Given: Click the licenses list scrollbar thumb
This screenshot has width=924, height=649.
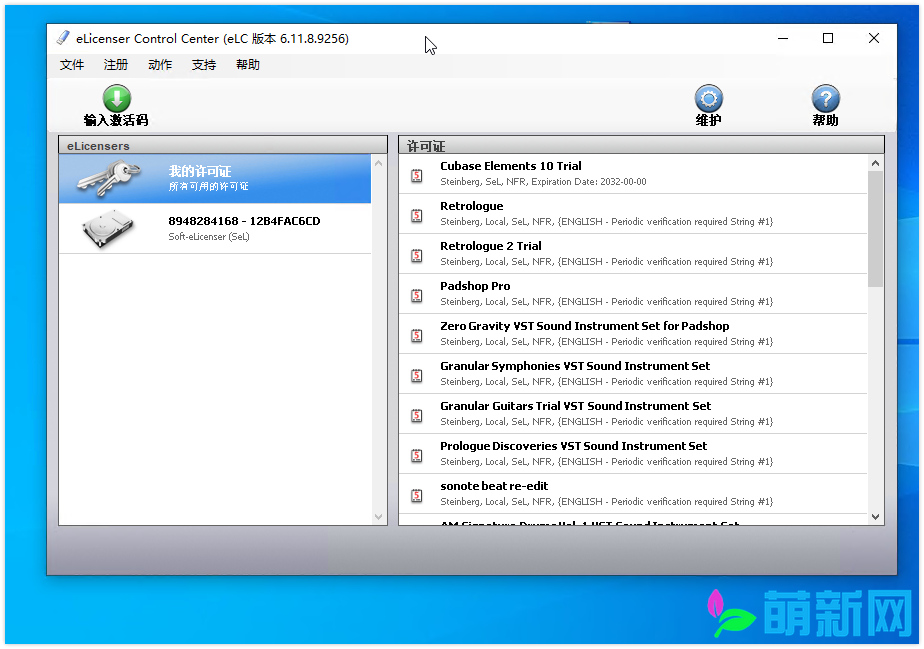Looking at the screenshot, I should point(876,229).
